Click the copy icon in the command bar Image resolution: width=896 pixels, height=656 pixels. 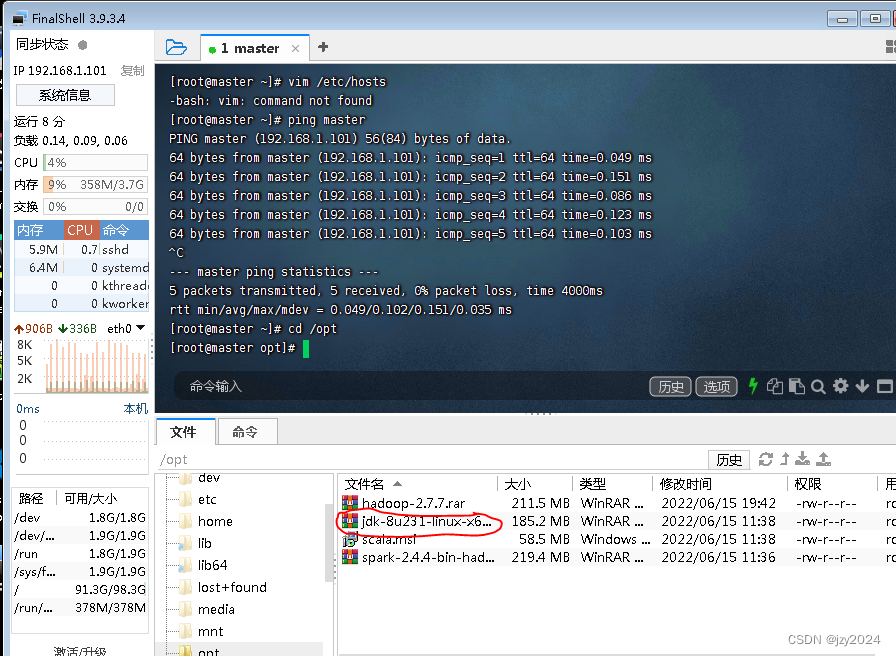(774, 387)
